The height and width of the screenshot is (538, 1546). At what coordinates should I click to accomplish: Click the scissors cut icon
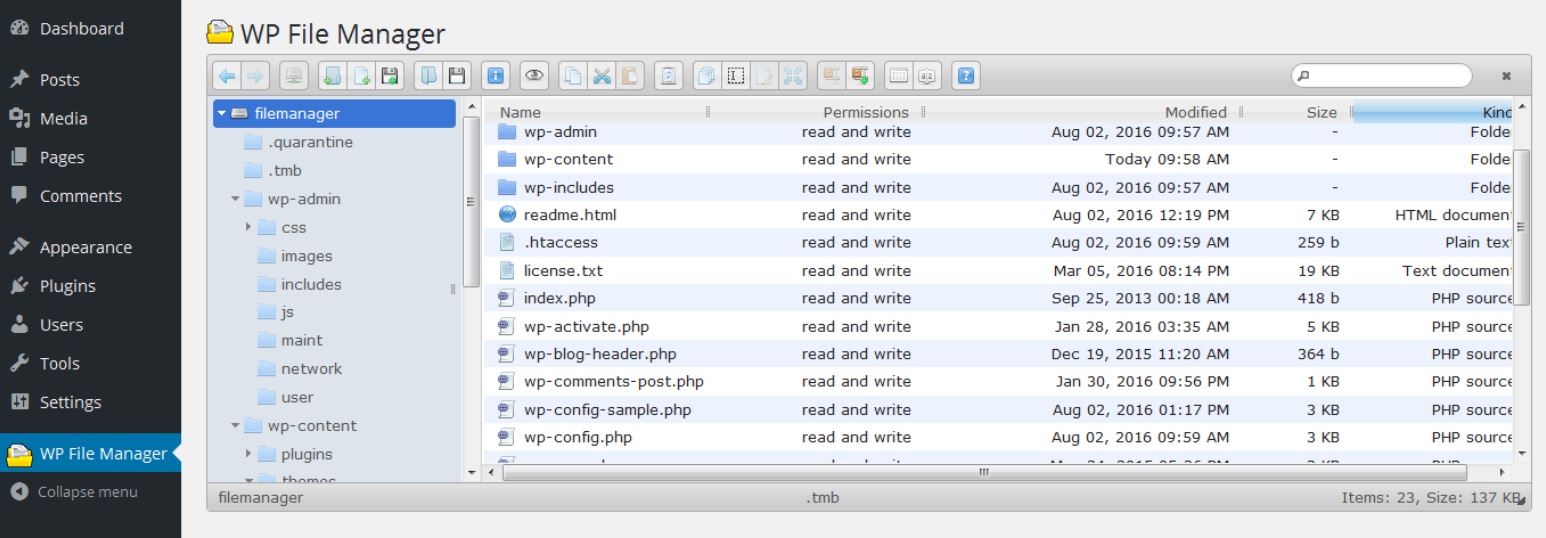point(601,75)
